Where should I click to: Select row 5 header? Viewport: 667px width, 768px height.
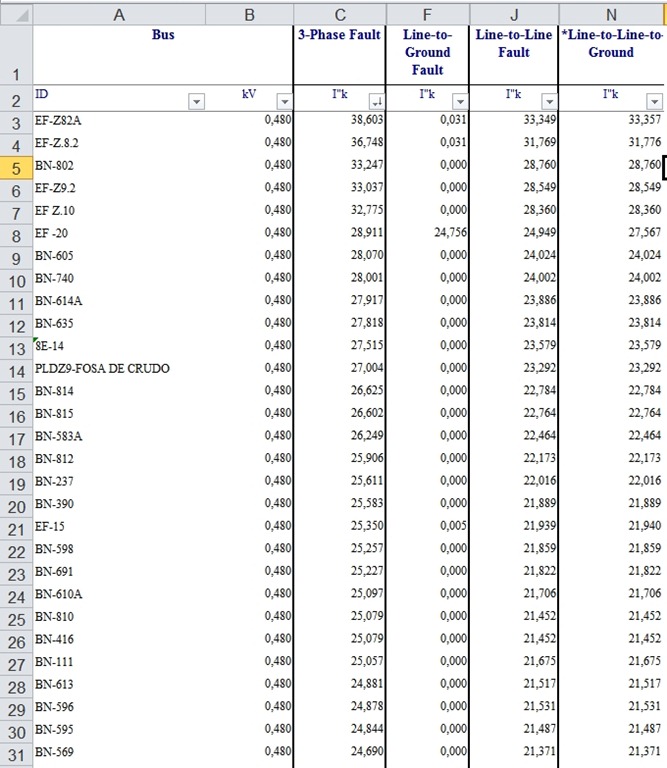click(x=16, y=168)
